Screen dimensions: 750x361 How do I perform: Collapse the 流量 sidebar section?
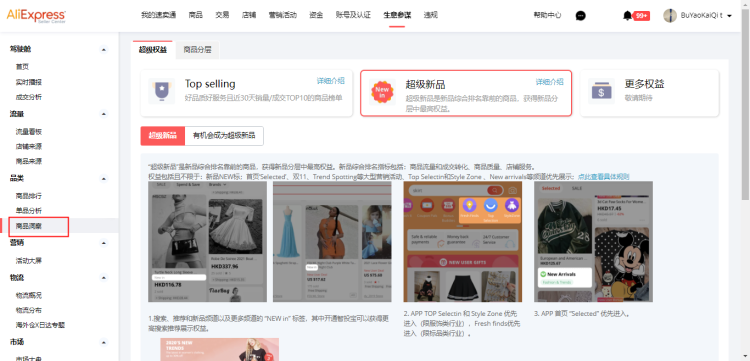pos(104,114)
